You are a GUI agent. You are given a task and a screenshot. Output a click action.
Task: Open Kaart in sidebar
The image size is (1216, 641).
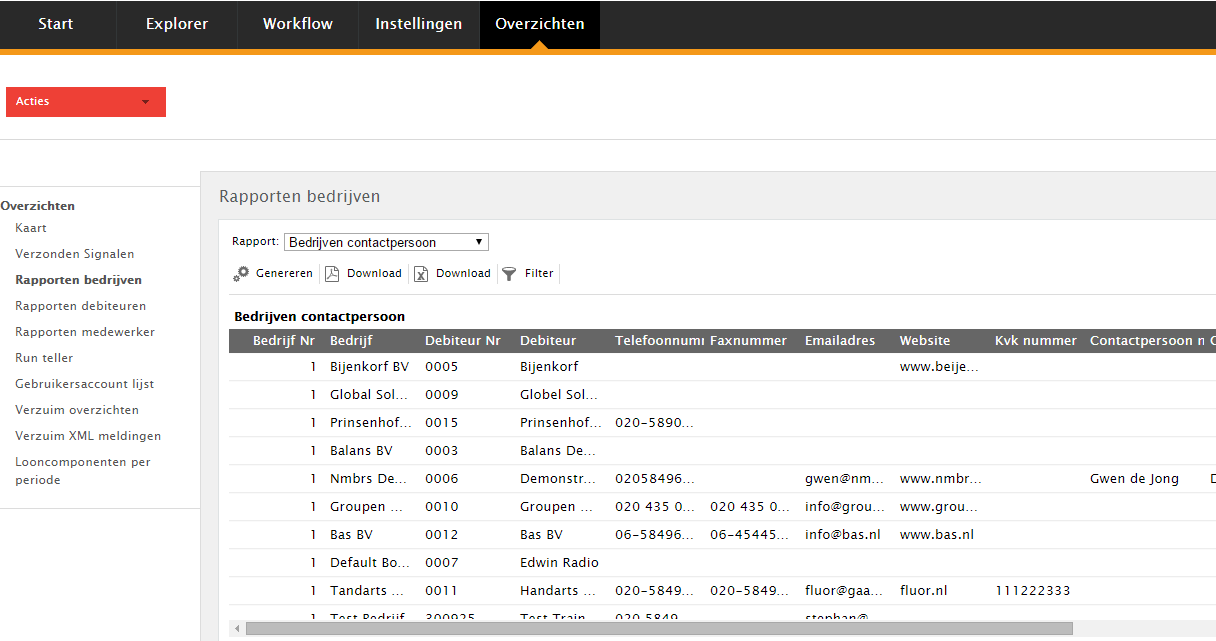[x=31, y=228]
